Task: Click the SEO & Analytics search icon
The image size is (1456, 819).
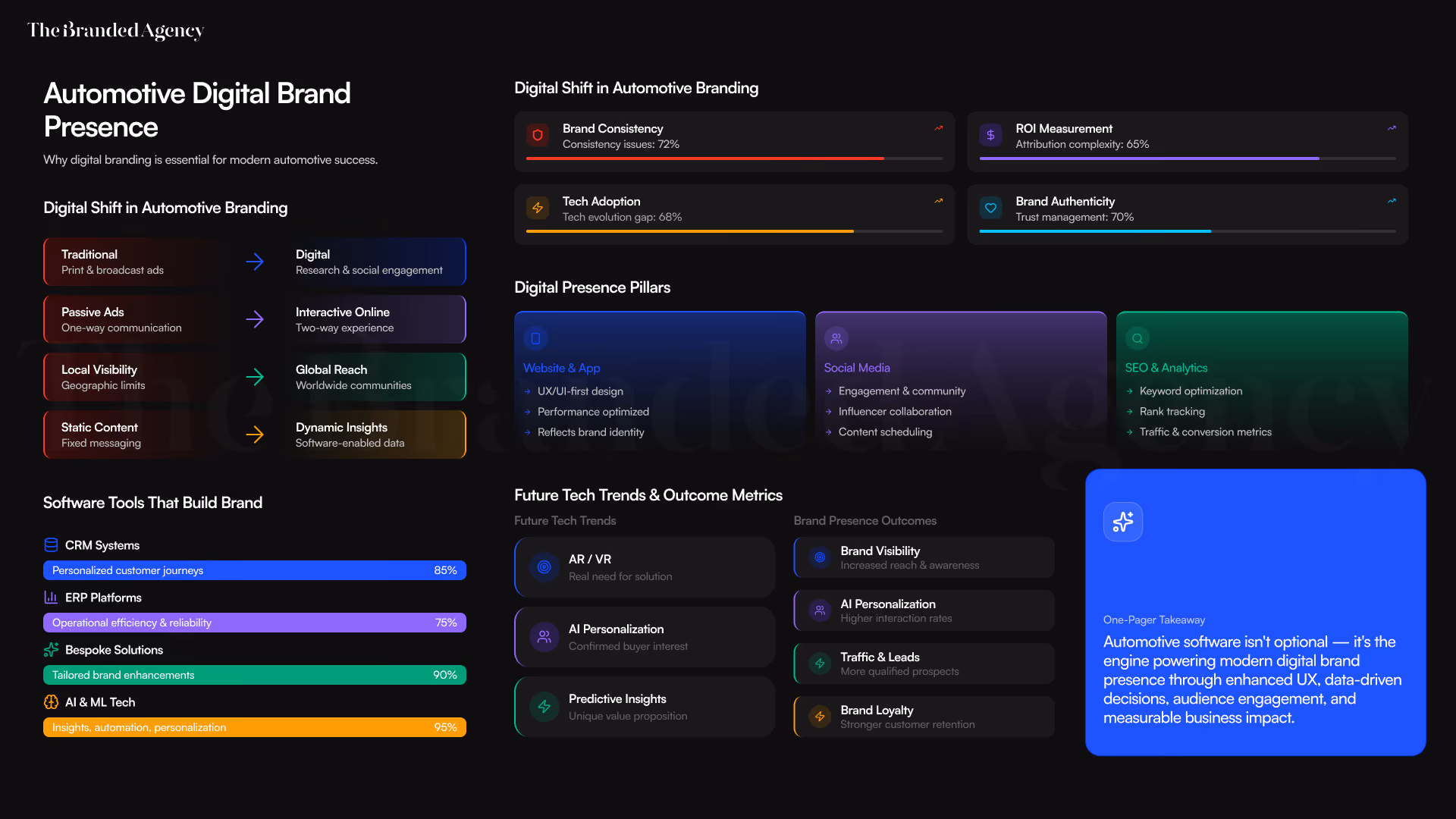Action: 1137,338
